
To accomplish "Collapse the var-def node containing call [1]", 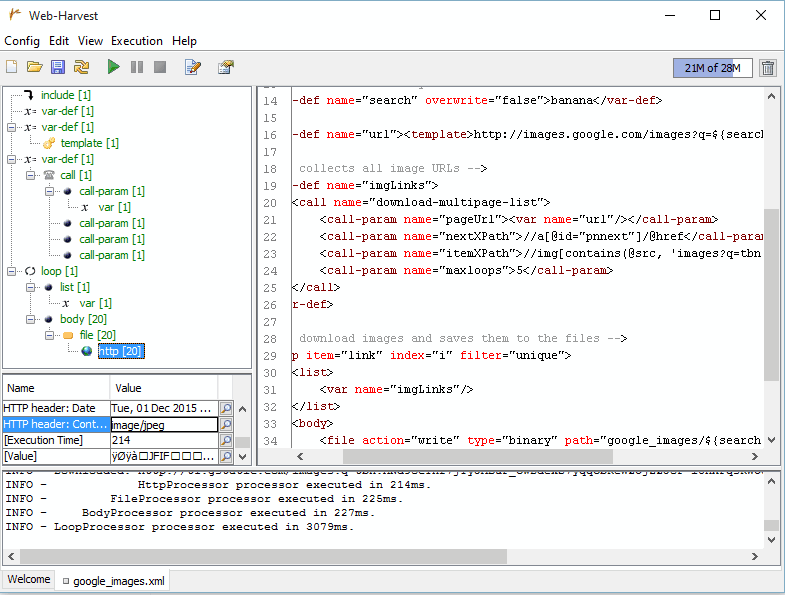I will coord(12,159).
